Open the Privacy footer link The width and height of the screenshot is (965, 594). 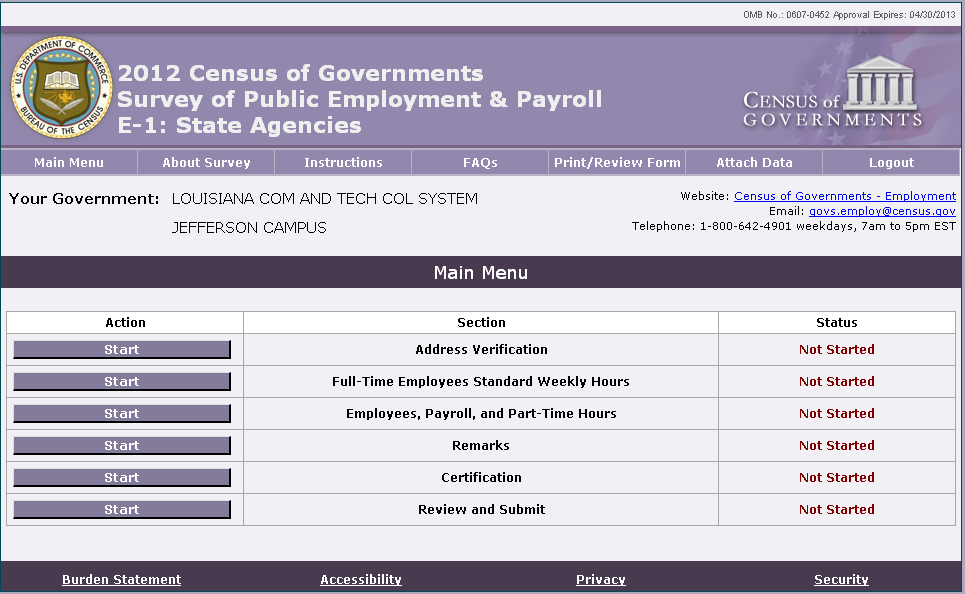click(601, 579)
